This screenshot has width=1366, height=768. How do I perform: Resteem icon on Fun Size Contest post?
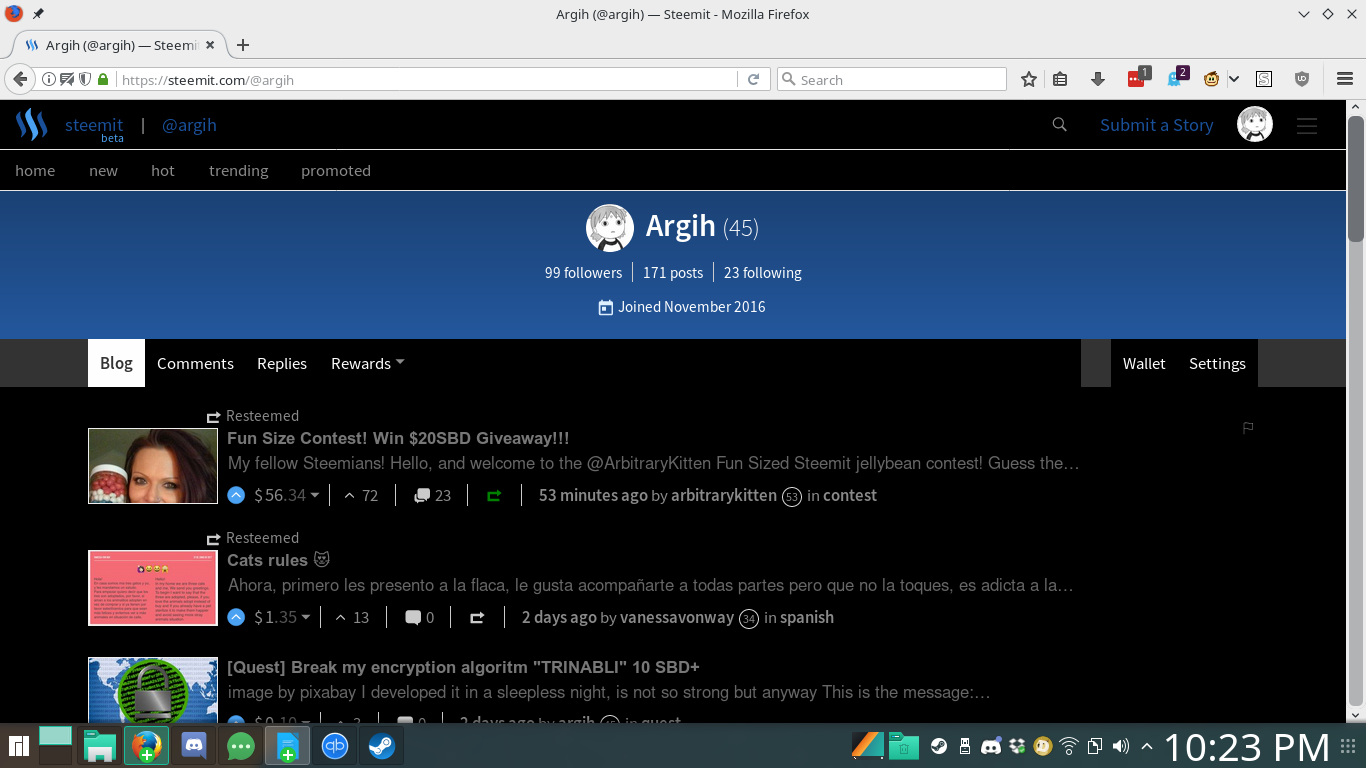tap(494, 495)
